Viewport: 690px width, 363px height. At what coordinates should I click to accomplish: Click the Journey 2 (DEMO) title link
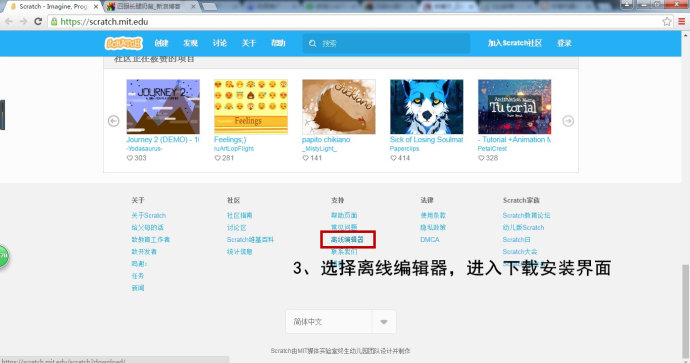click(162, 139)
